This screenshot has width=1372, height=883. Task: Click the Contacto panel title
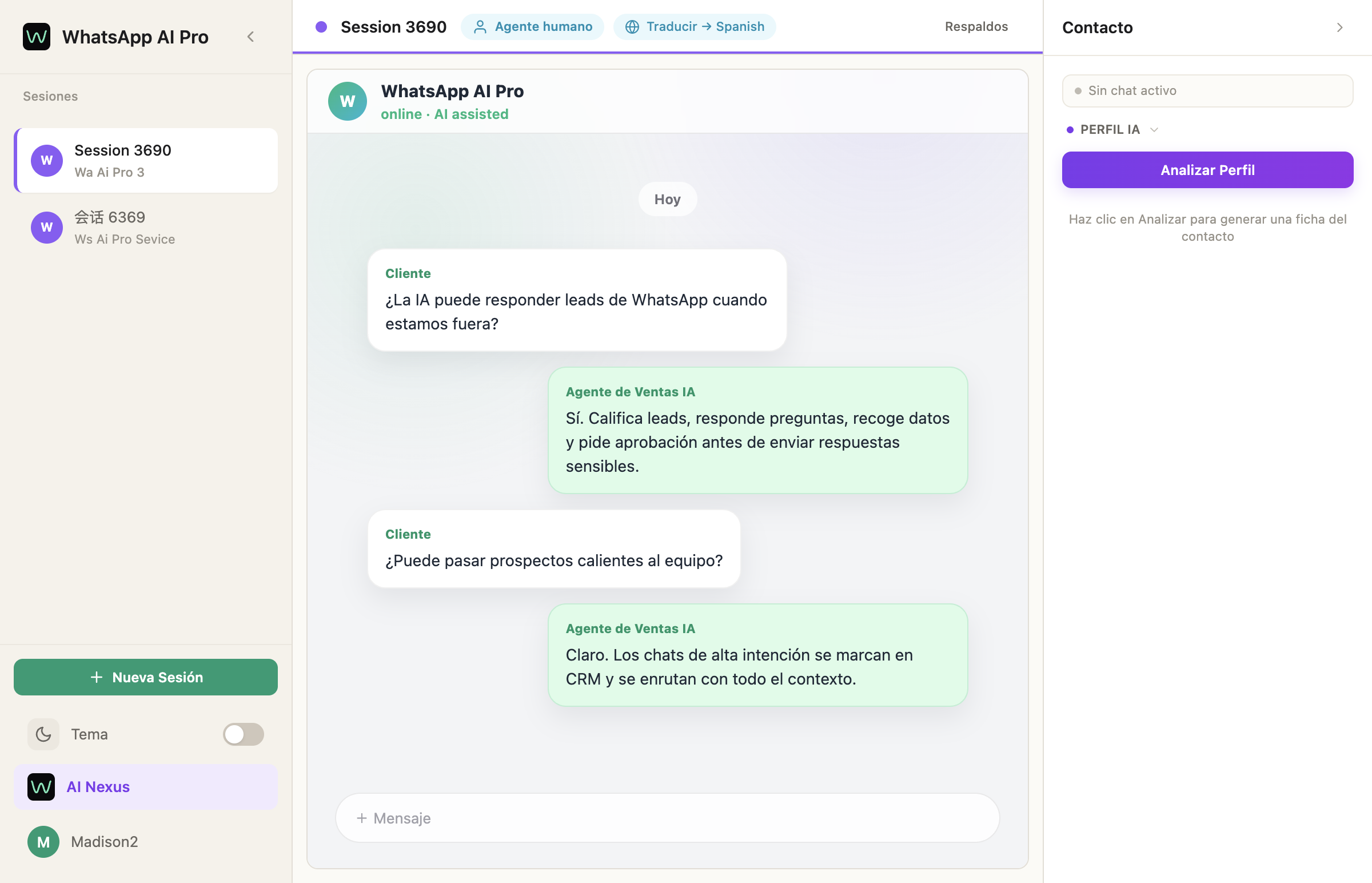1097,27
